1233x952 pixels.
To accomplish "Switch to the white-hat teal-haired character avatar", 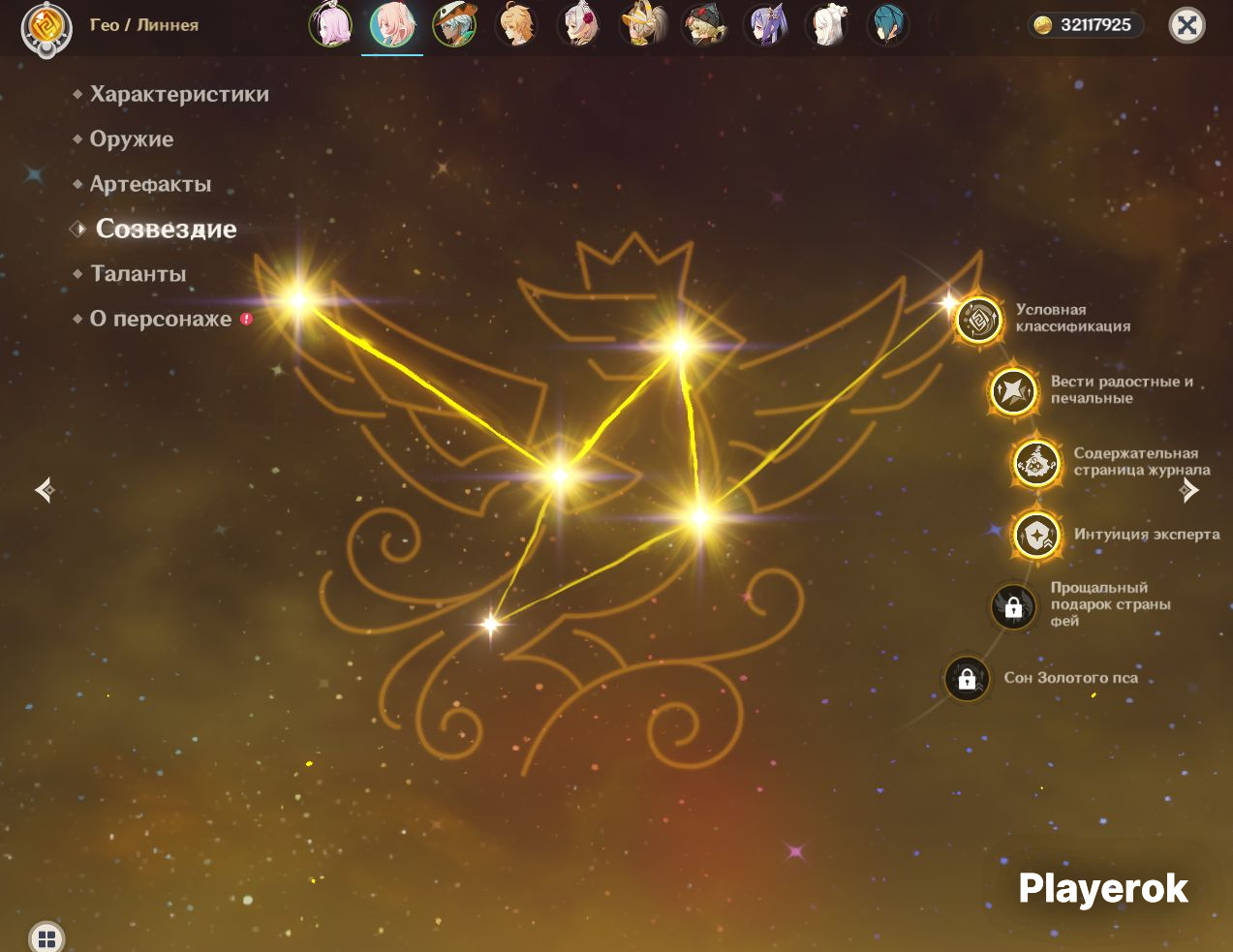I will point(454,24).
